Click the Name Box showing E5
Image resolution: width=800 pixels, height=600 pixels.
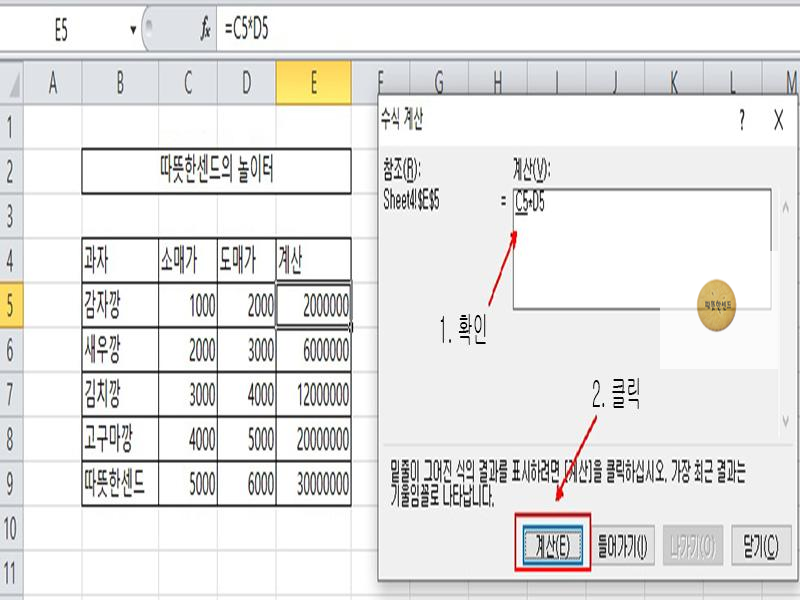[61, 30]
